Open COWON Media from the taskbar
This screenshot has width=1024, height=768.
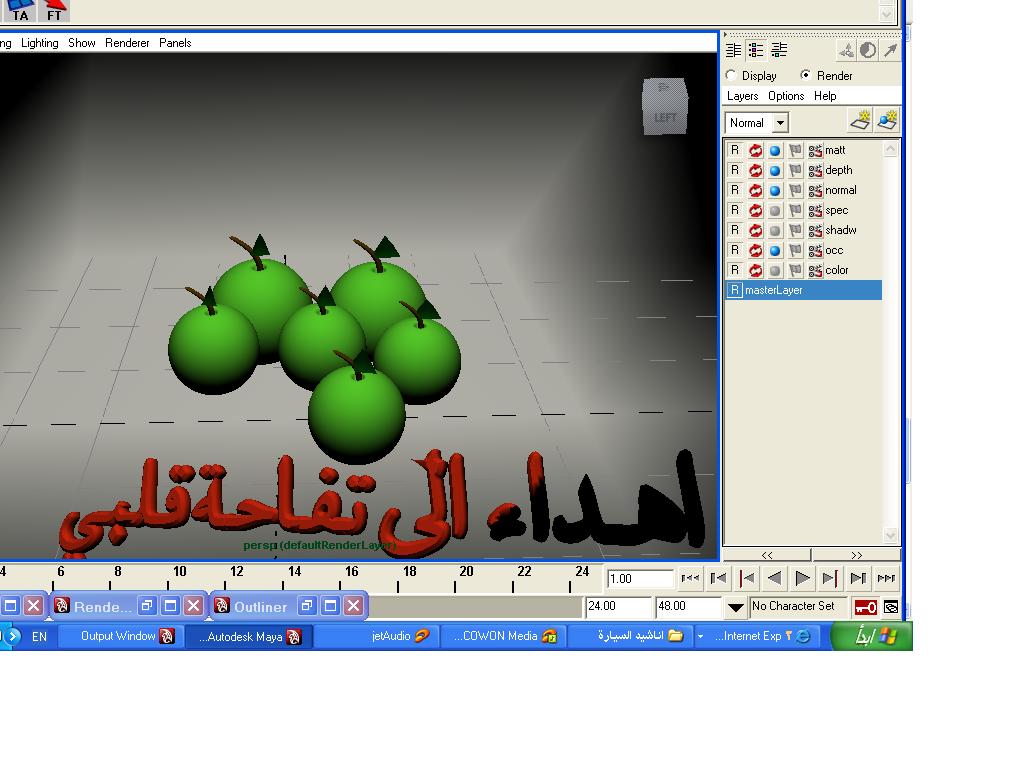(x=504, y=636)
